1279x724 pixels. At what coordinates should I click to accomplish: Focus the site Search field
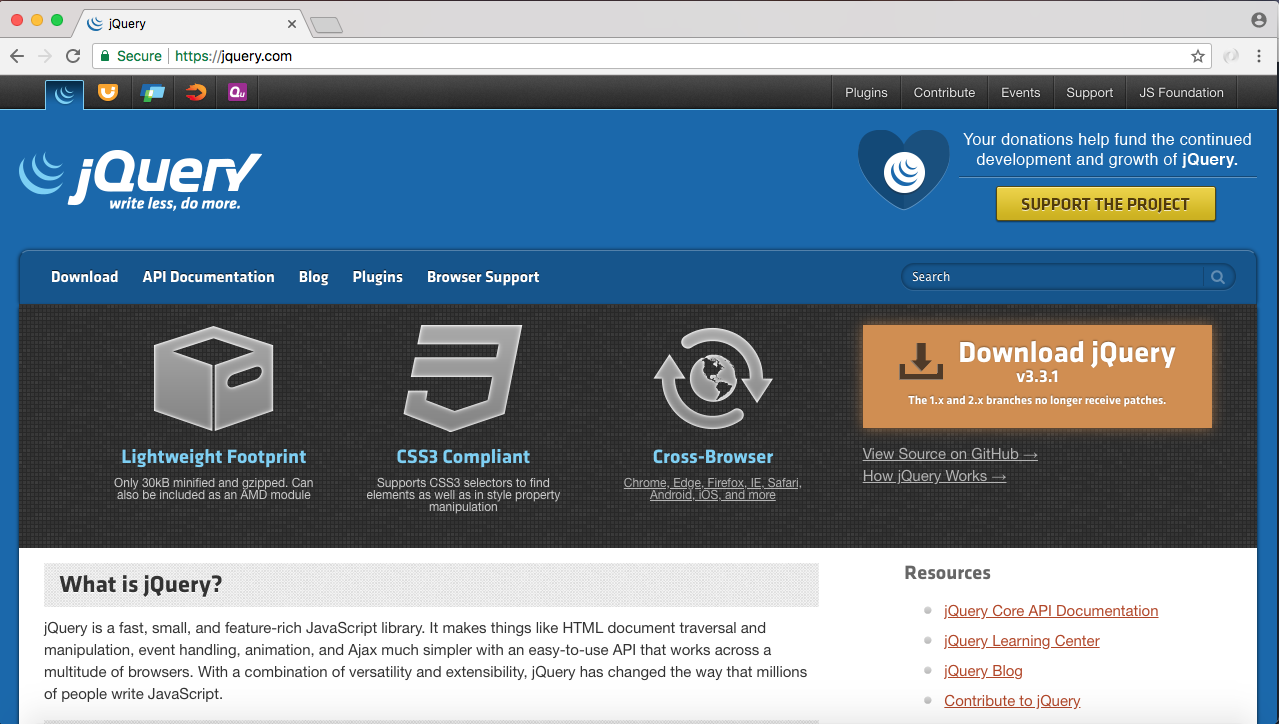click(1052, 277)
